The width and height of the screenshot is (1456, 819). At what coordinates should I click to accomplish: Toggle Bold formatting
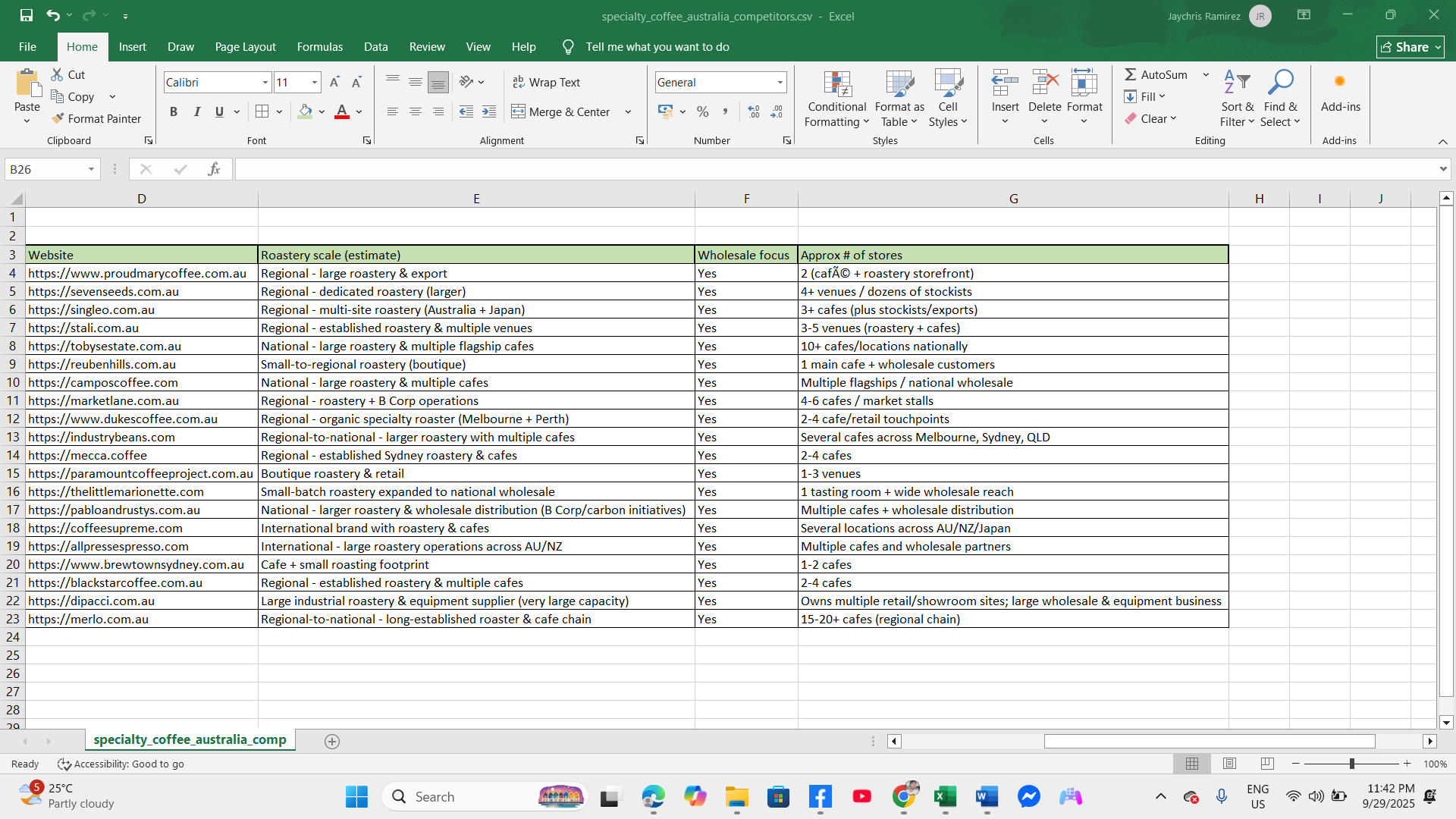[174, 111]
